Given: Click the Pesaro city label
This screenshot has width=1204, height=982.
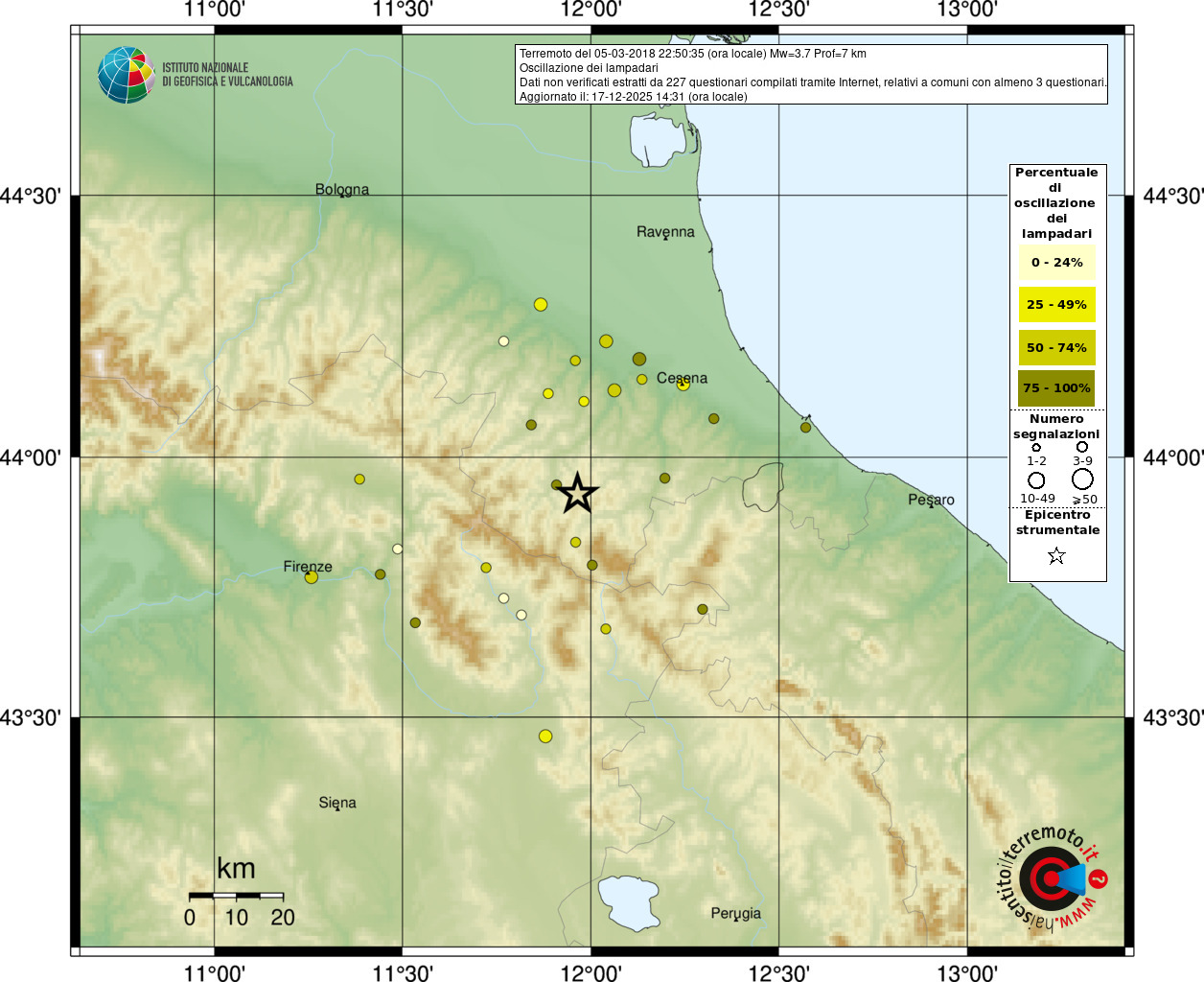Looking at the screenshot, I should pos(931,500).
